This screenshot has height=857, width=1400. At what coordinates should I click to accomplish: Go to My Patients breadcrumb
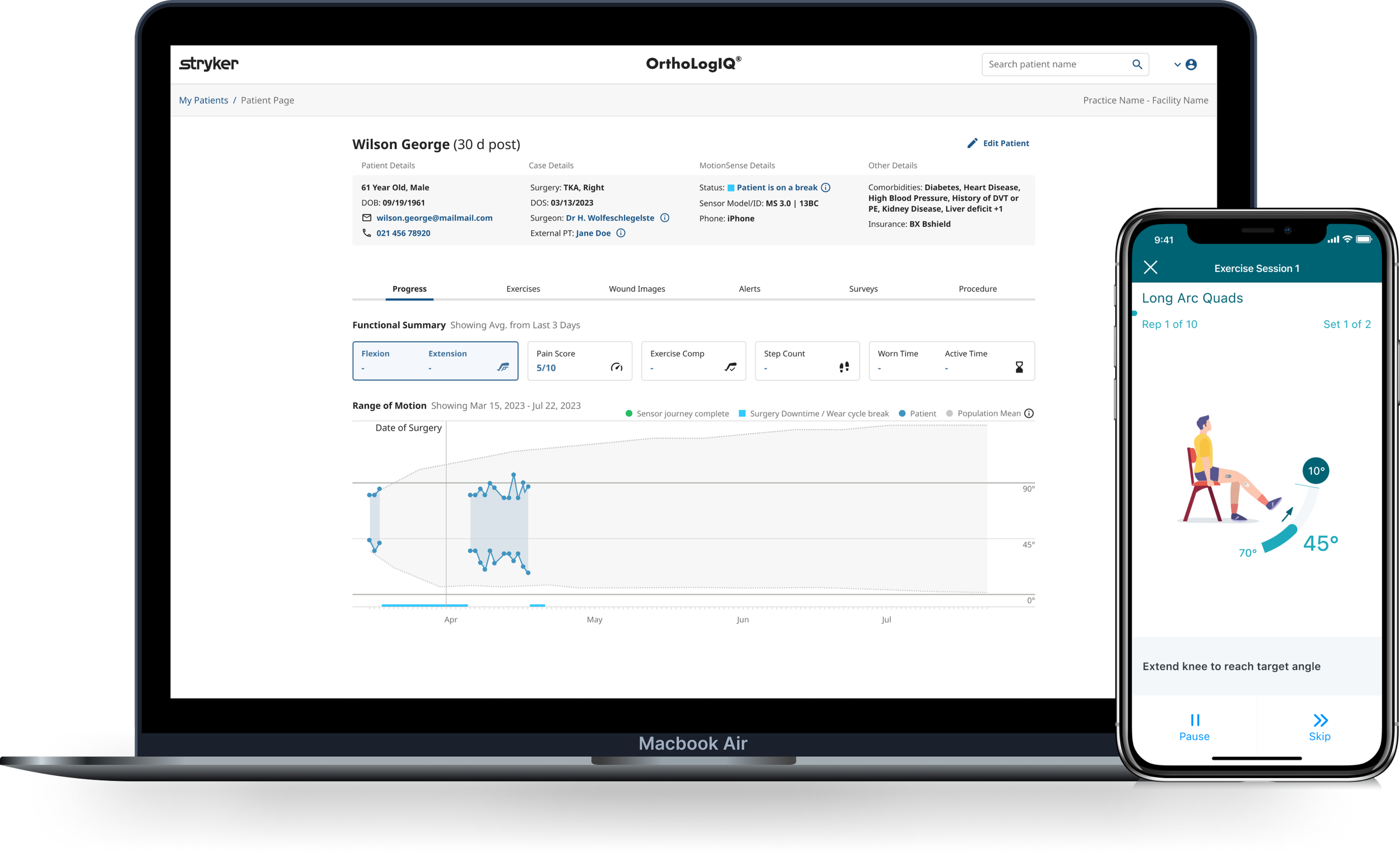coord(203,100)
